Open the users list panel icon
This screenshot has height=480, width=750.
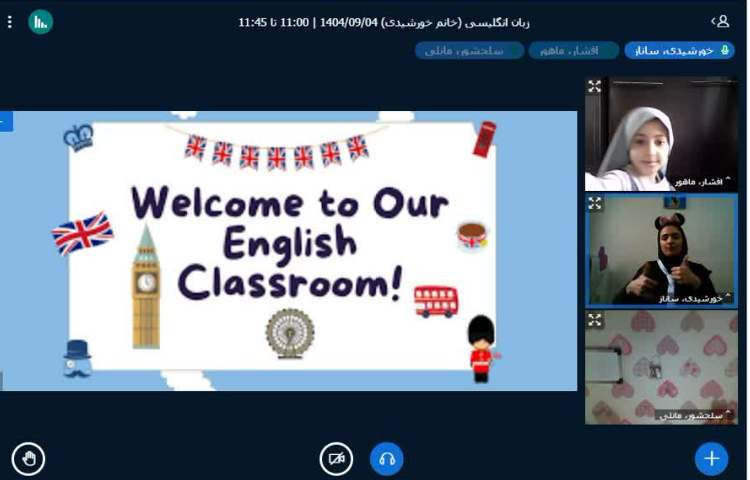[x=719, y=21]
